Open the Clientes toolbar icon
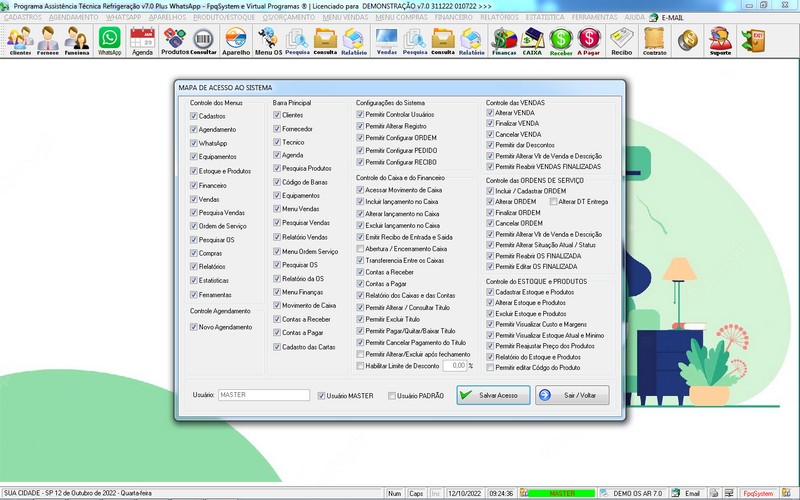The image size is (800, 500). click(x=20, y=41)
